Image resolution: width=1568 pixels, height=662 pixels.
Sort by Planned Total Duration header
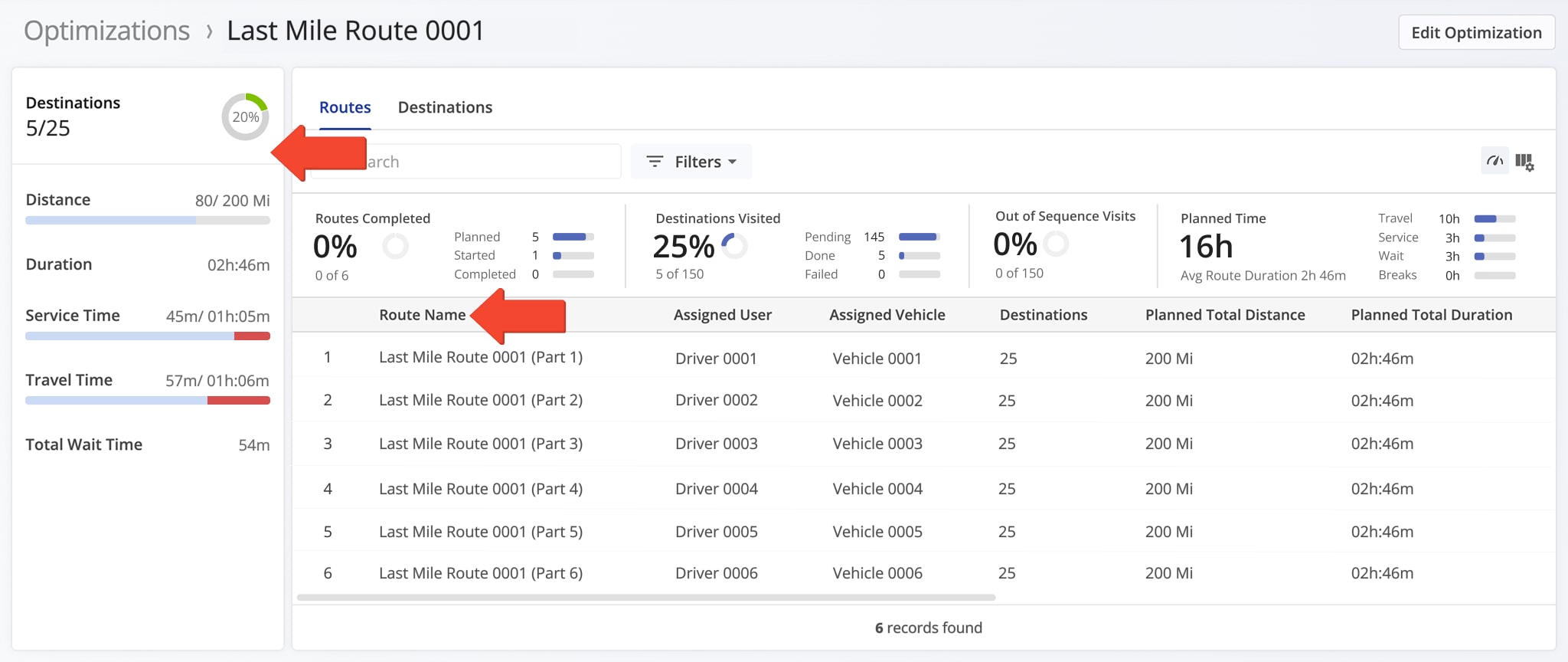[1431, 315]
